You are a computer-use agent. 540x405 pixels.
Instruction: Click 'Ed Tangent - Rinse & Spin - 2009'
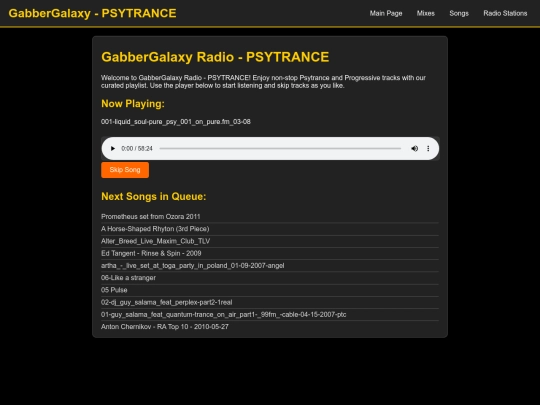[270, 253]
